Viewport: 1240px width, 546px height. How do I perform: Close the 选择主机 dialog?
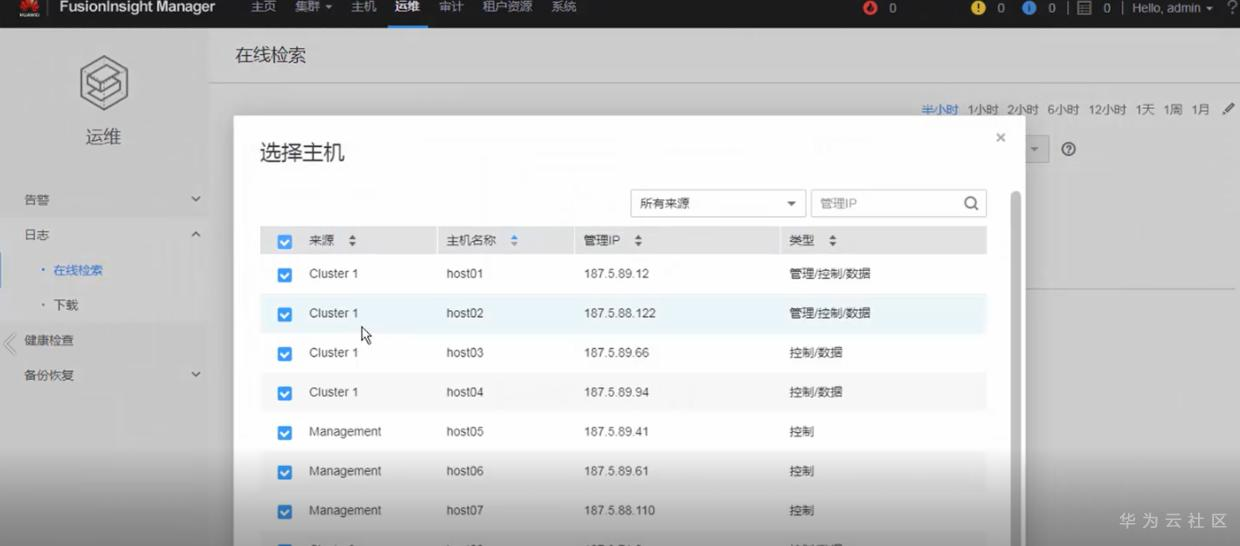(x=1000, y=138)
